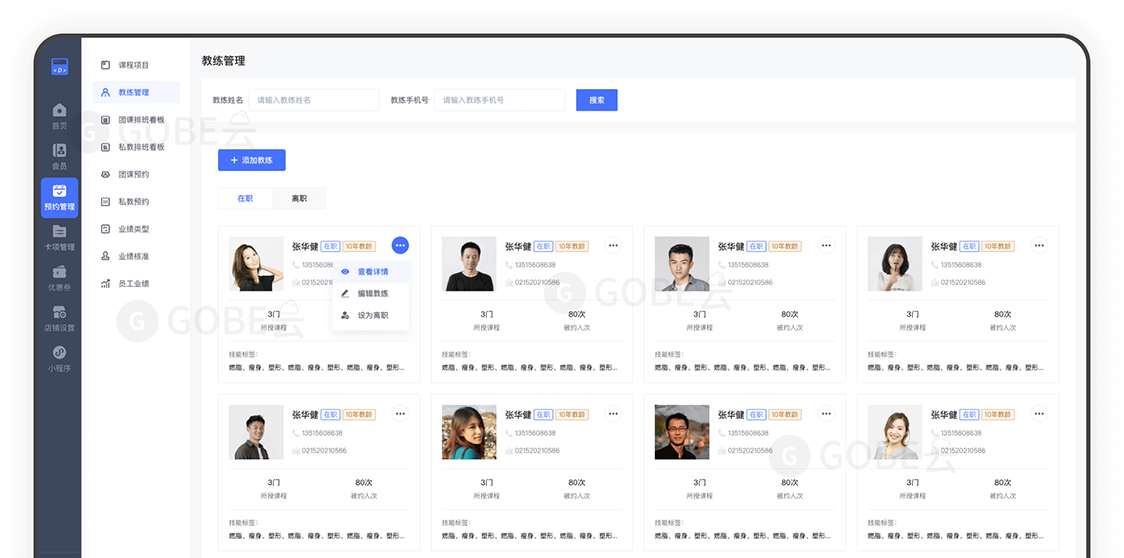Click the app logo at top of dark sidebar
1124x558 pixels.
(59, 67)
